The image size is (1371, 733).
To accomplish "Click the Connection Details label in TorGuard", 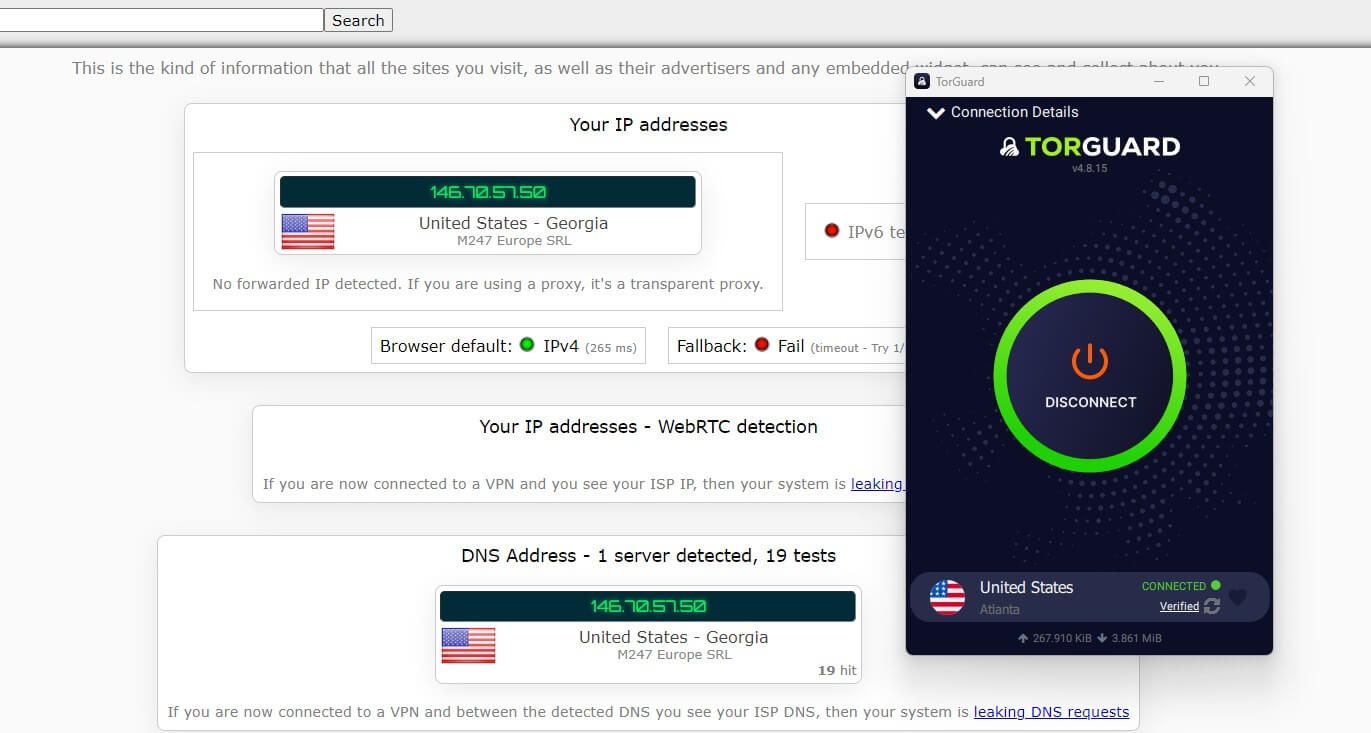I will point(1014,112).
